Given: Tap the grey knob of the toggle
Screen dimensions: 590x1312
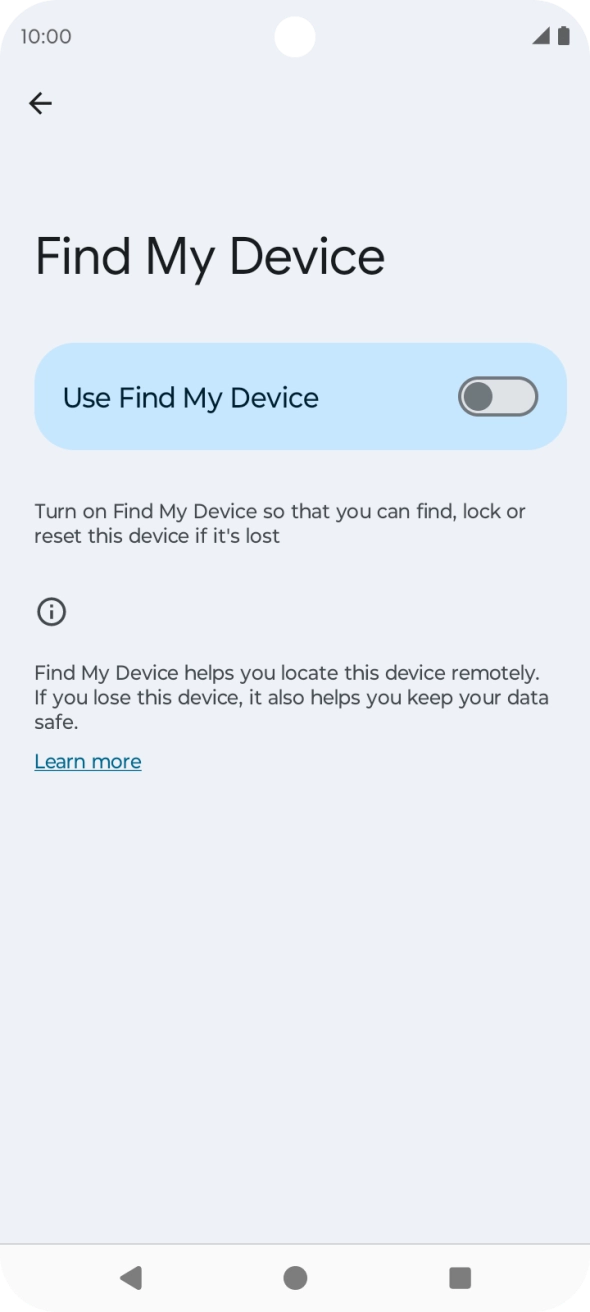Looking at the screenshot, I should [478, 397].
